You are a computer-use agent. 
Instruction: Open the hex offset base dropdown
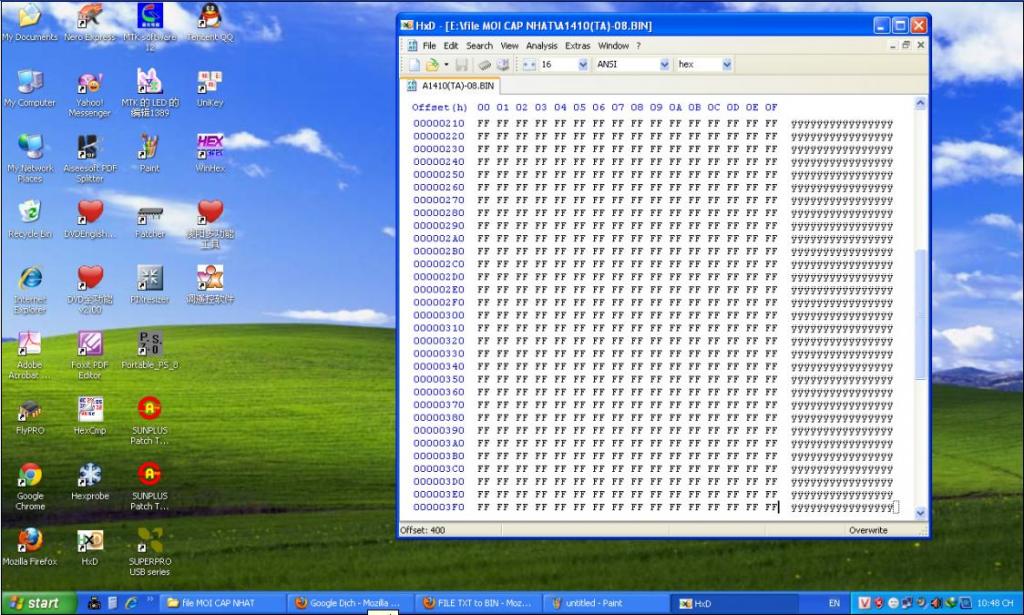pyautogui.click(x=727, y=65)
